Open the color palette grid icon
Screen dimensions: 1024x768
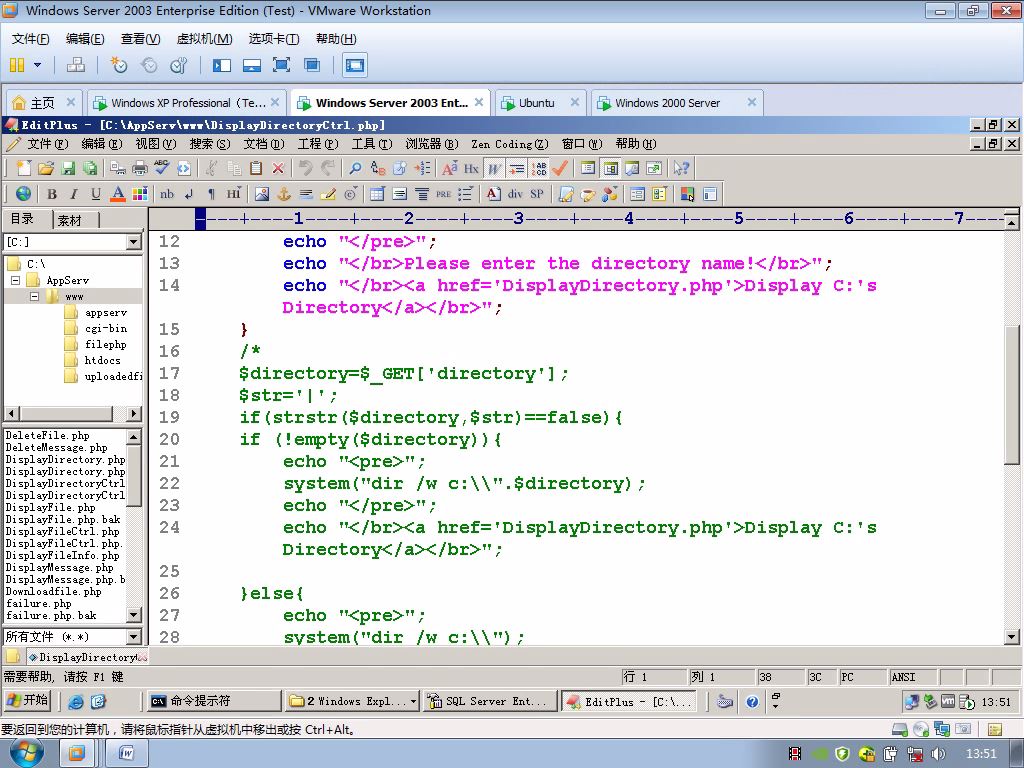140,194
